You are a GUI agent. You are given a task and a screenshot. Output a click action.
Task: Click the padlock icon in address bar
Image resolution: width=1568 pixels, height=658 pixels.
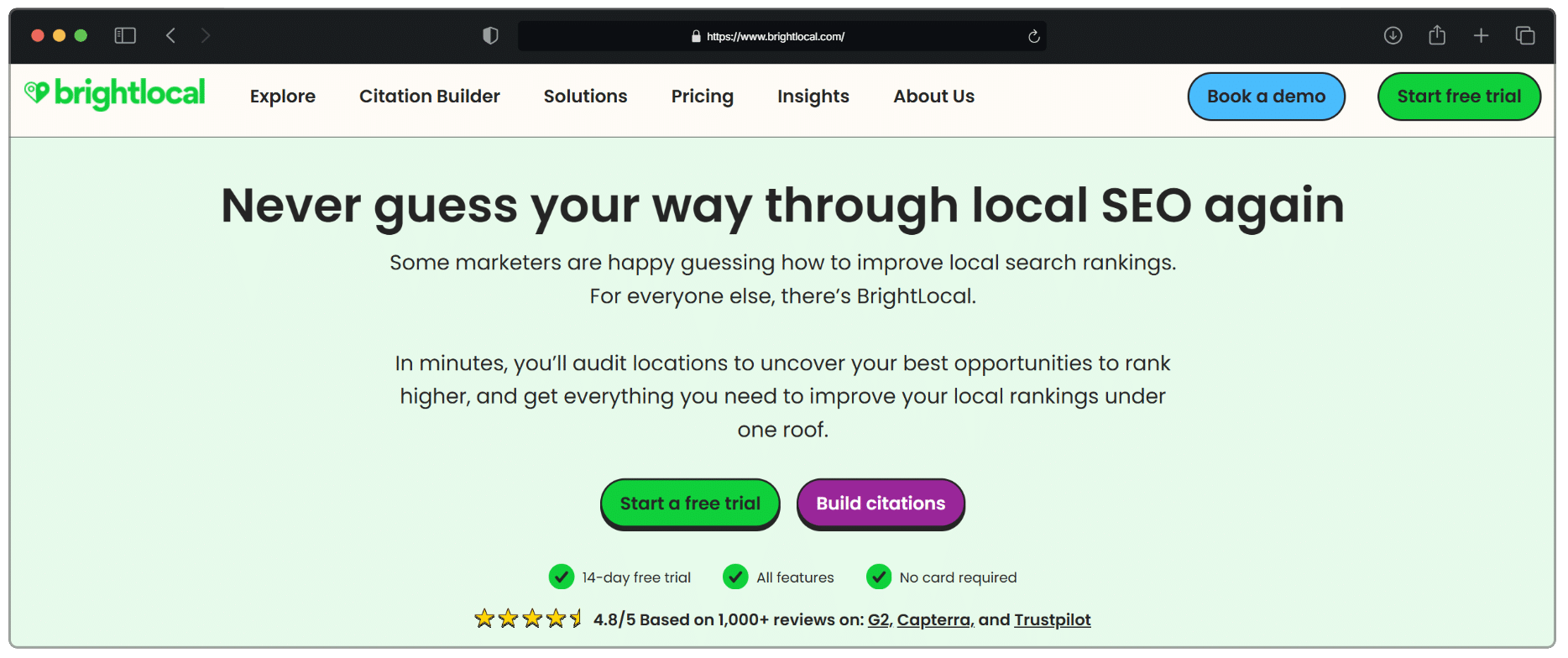coord(696,36)
